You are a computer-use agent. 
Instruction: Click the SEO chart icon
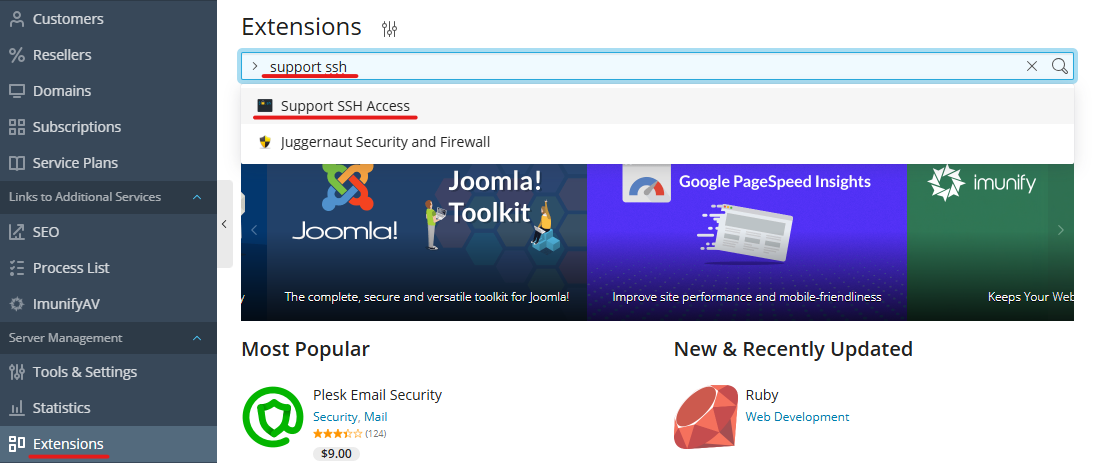17,232
